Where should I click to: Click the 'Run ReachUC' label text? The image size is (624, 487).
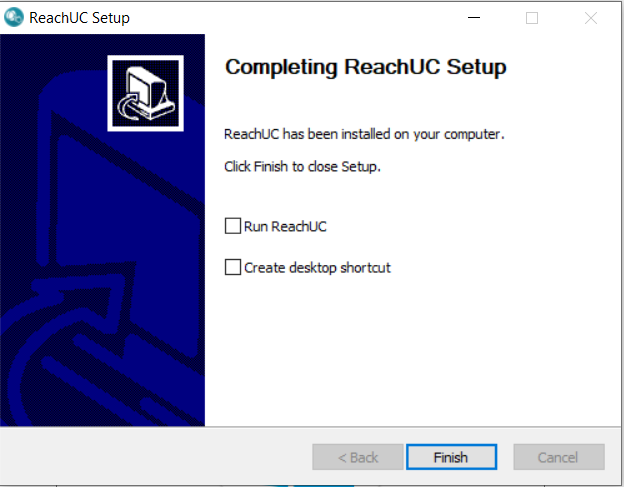[x=285, y=226]
